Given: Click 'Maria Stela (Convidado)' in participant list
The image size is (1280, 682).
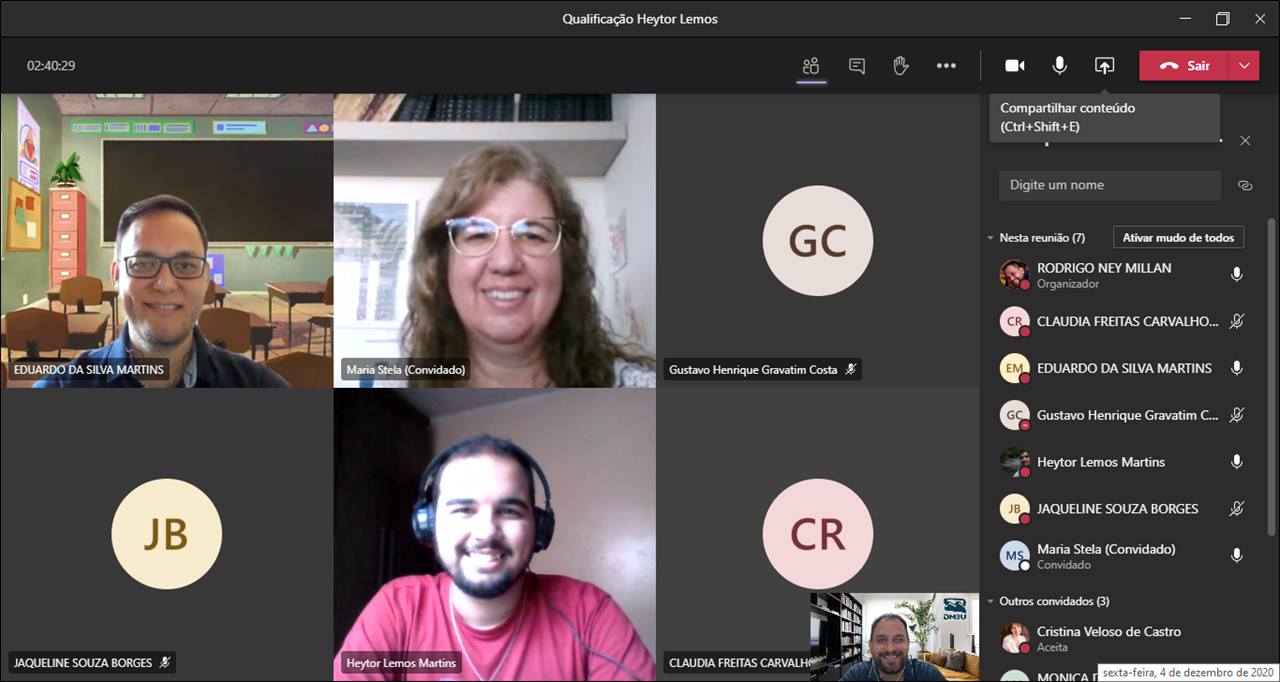Looking at the screenshot, I should click(x=1106, y=549).
